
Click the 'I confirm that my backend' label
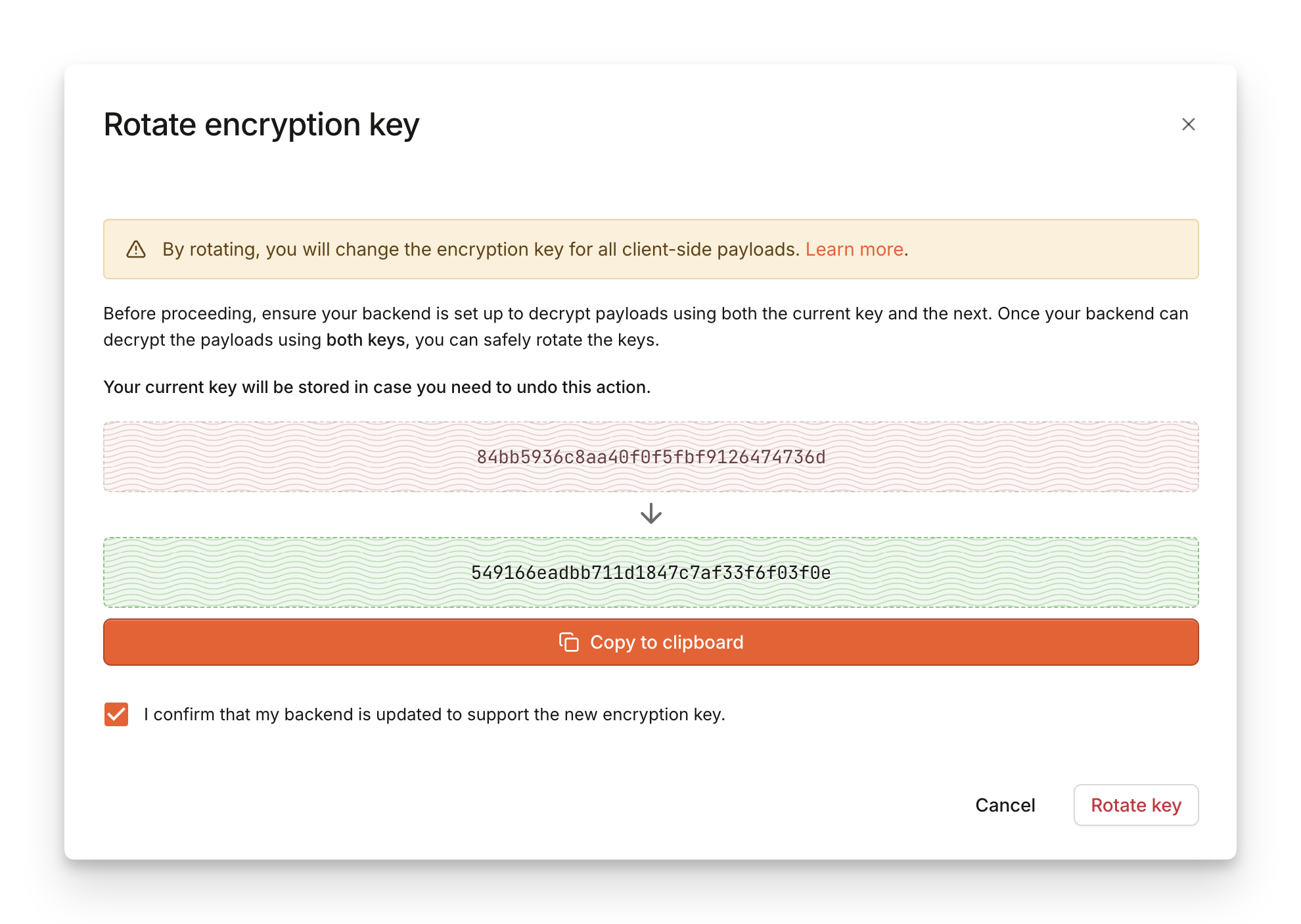click(434, 714)
